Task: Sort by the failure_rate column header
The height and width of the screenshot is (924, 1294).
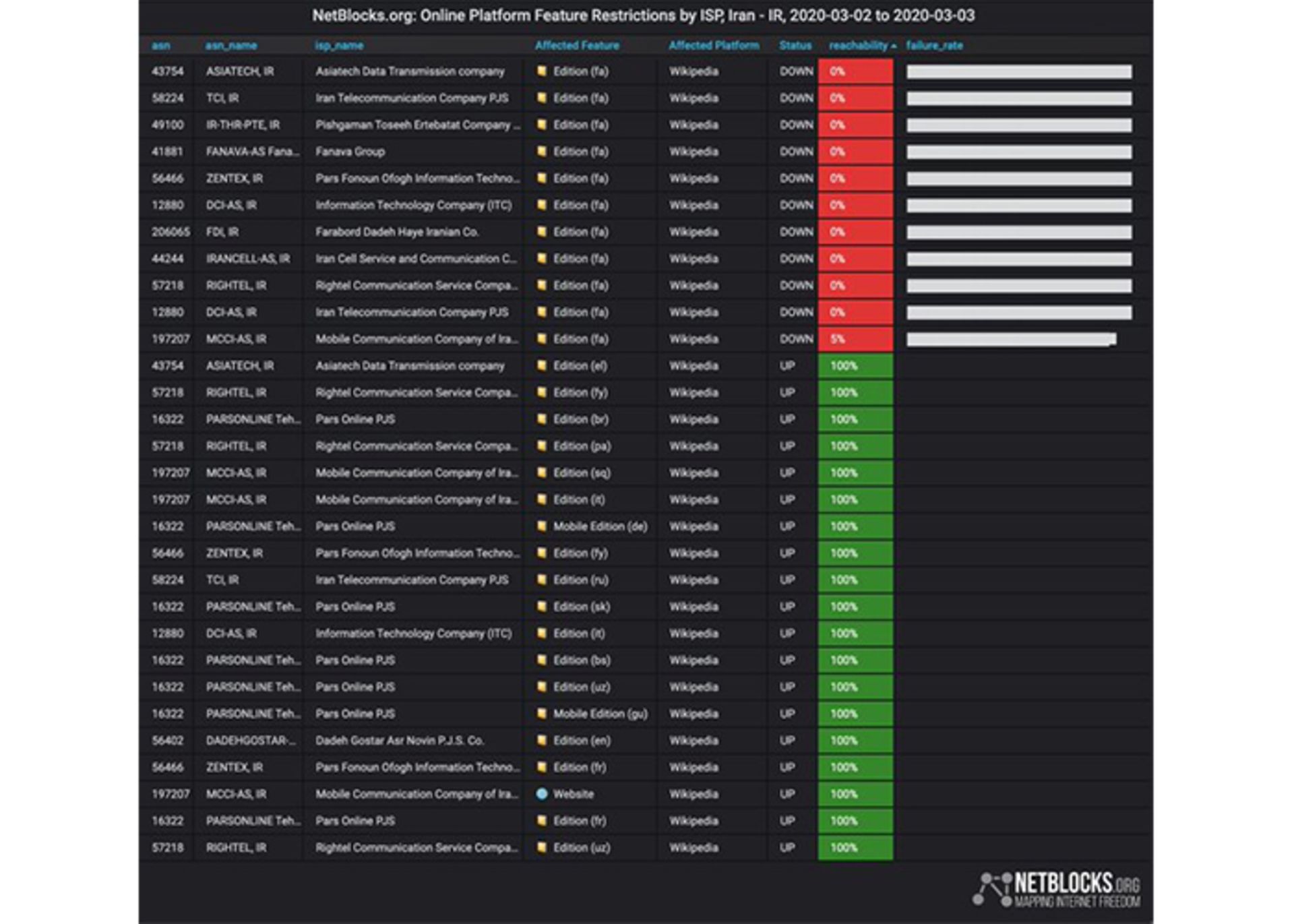Action: pyautogui.click(x=934, y=45)
